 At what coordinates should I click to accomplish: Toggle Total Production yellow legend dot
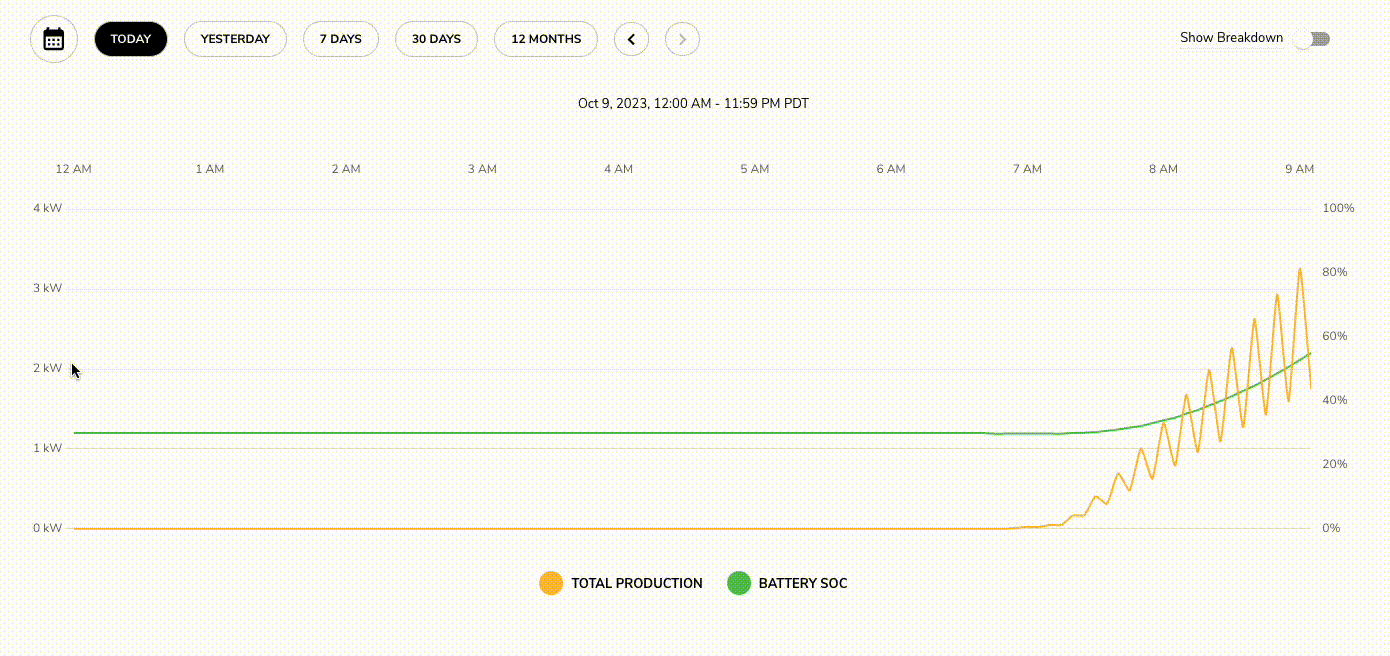click(x=551, y=583)
